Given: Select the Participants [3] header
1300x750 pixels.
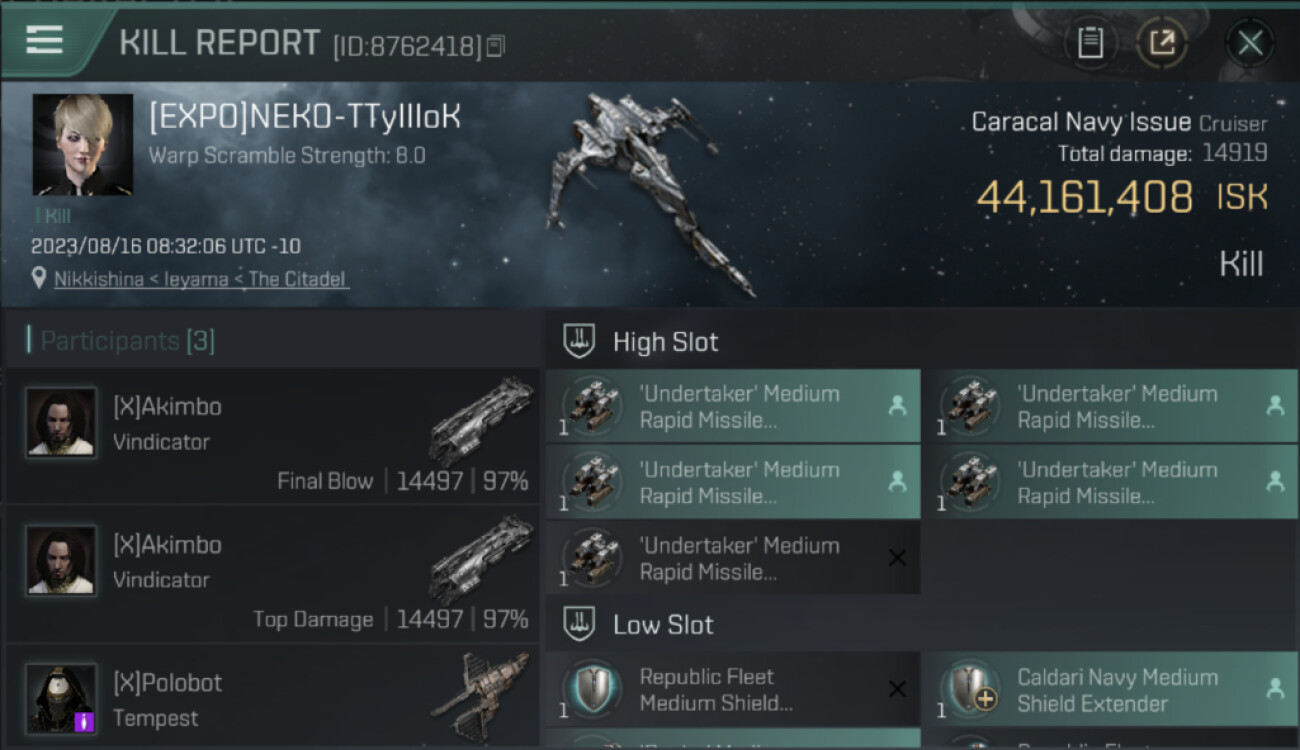Looking at the screenshot, I should [x=127, y=341].
